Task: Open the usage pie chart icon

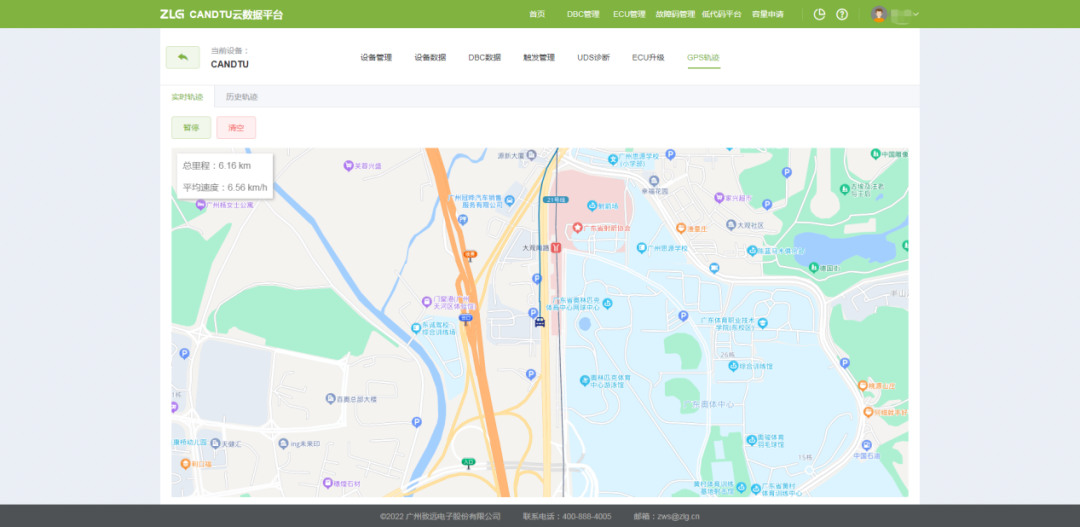Action: tap(820, 14)
